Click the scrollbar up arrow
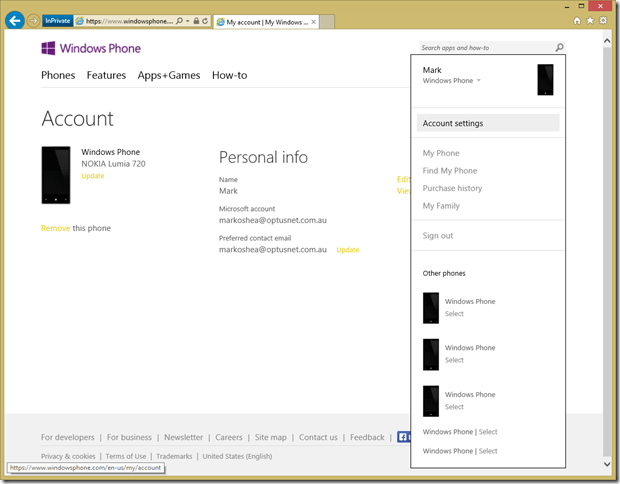 pyautogui.click(x=607, y=40)
